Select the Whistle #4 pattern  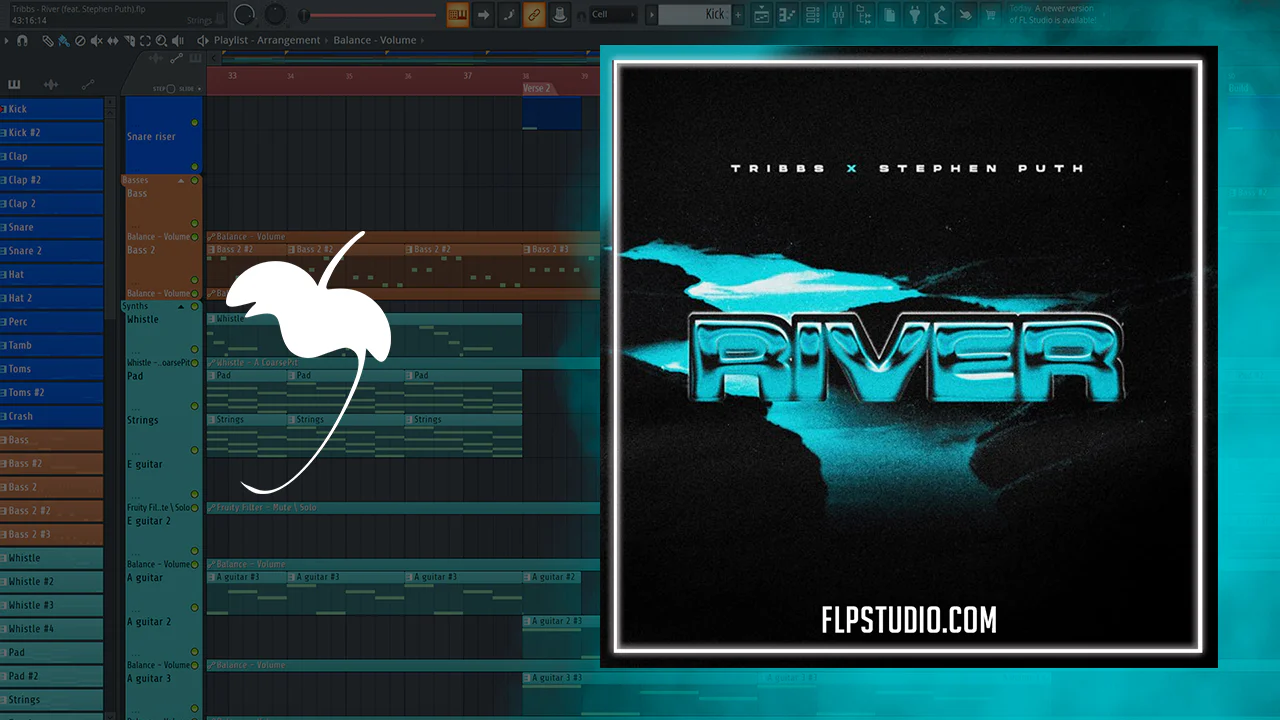52,629
